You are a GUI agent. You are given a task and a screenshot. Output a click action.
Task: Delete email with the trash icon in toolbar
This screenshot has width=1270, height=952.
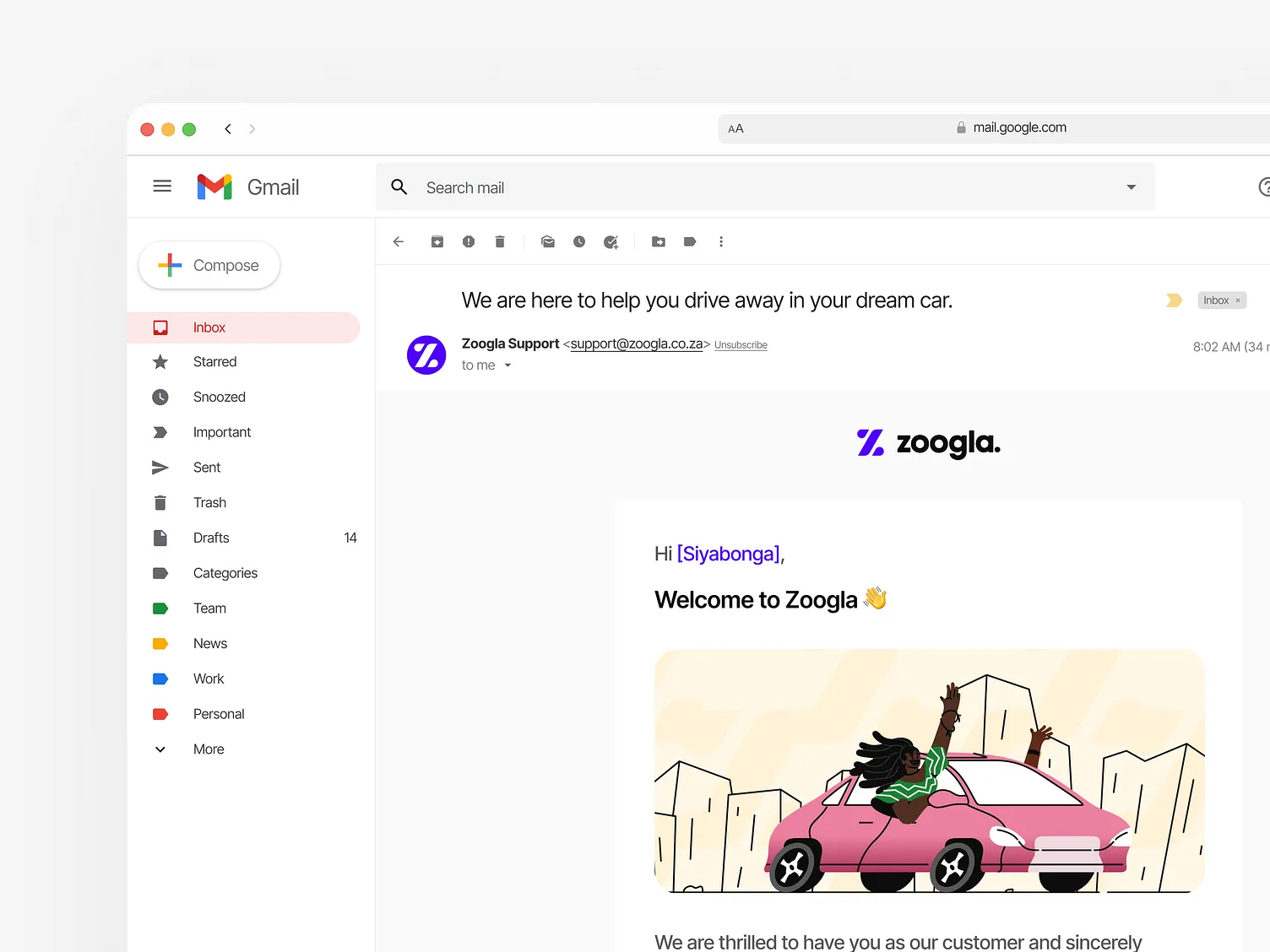tap(500, 242)
